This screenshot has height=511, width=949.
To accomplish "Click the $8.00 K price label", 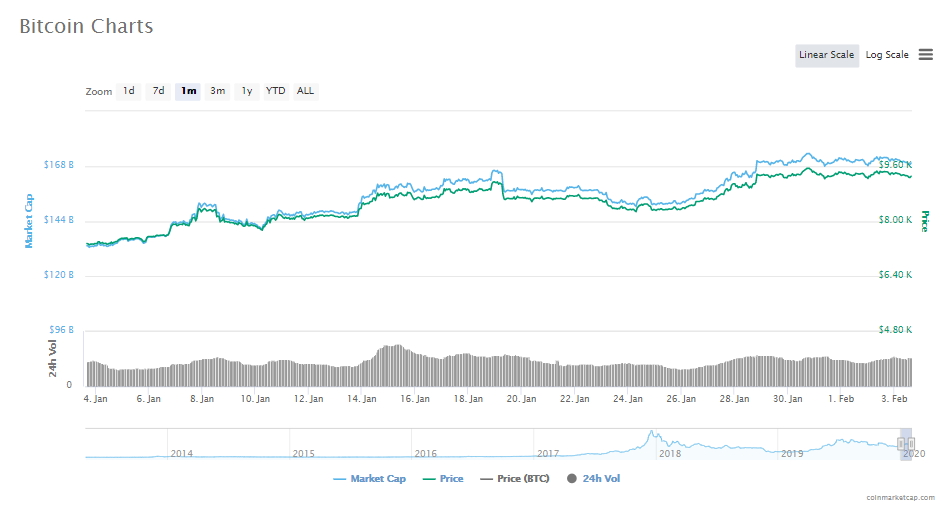I will coord(895,220).
